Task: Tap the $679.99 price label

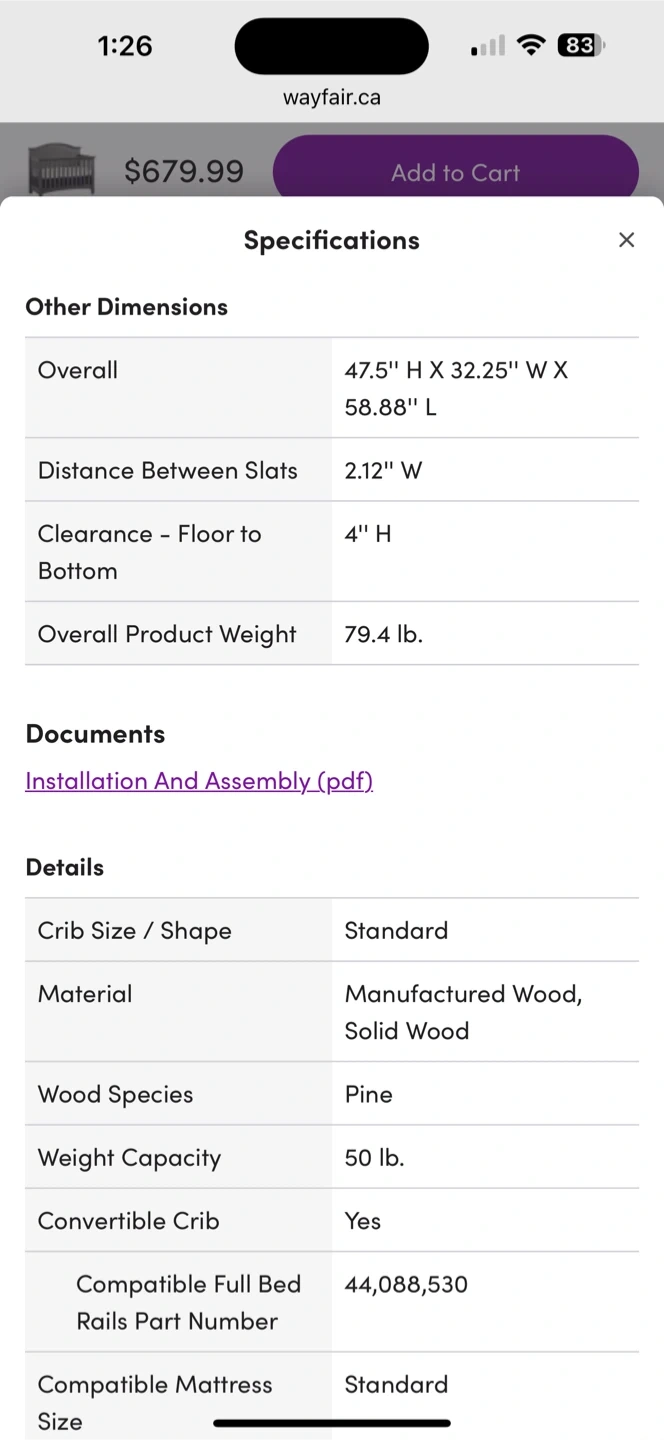Action: point(184,172)
